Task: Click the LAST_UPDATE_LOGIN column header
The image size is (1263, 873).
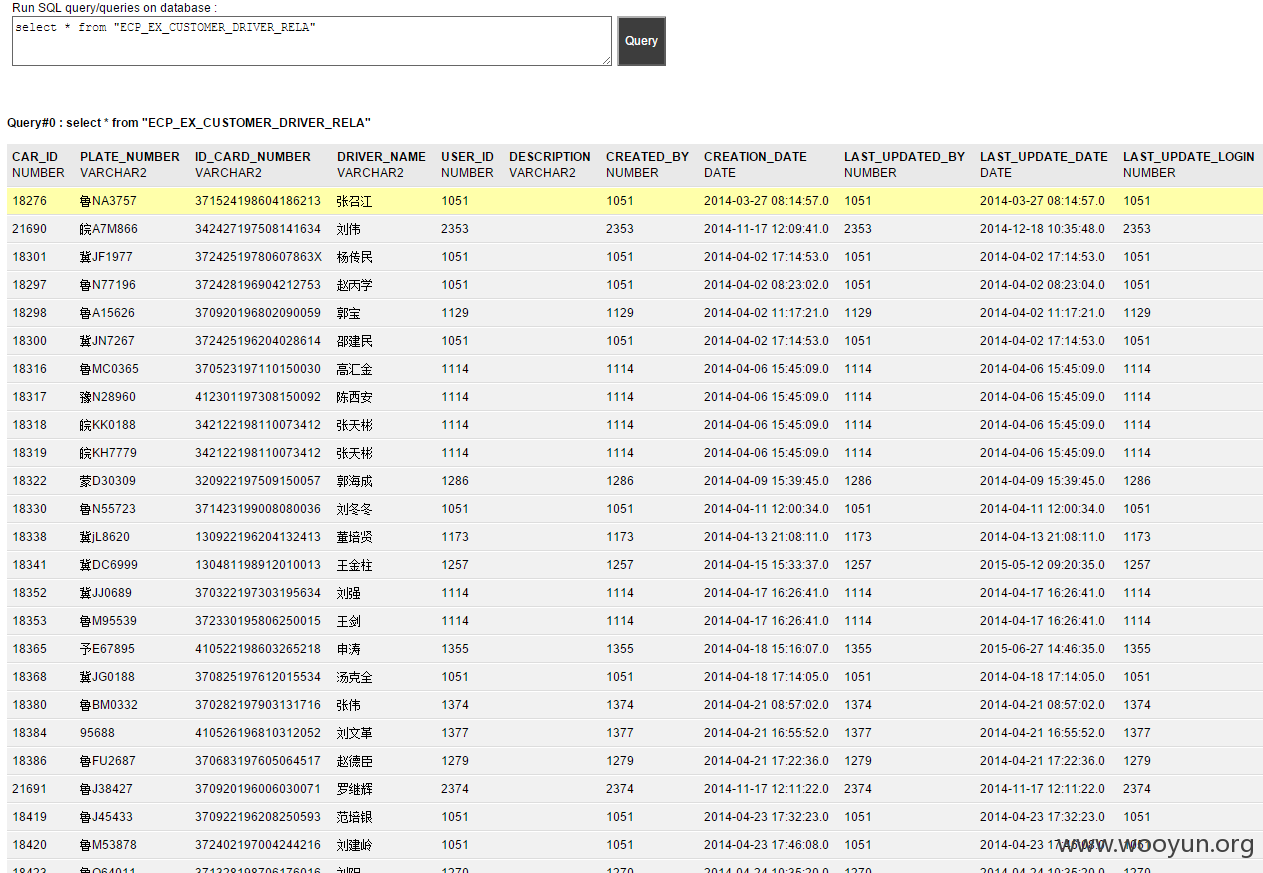Action: (x=1188, y=157)
